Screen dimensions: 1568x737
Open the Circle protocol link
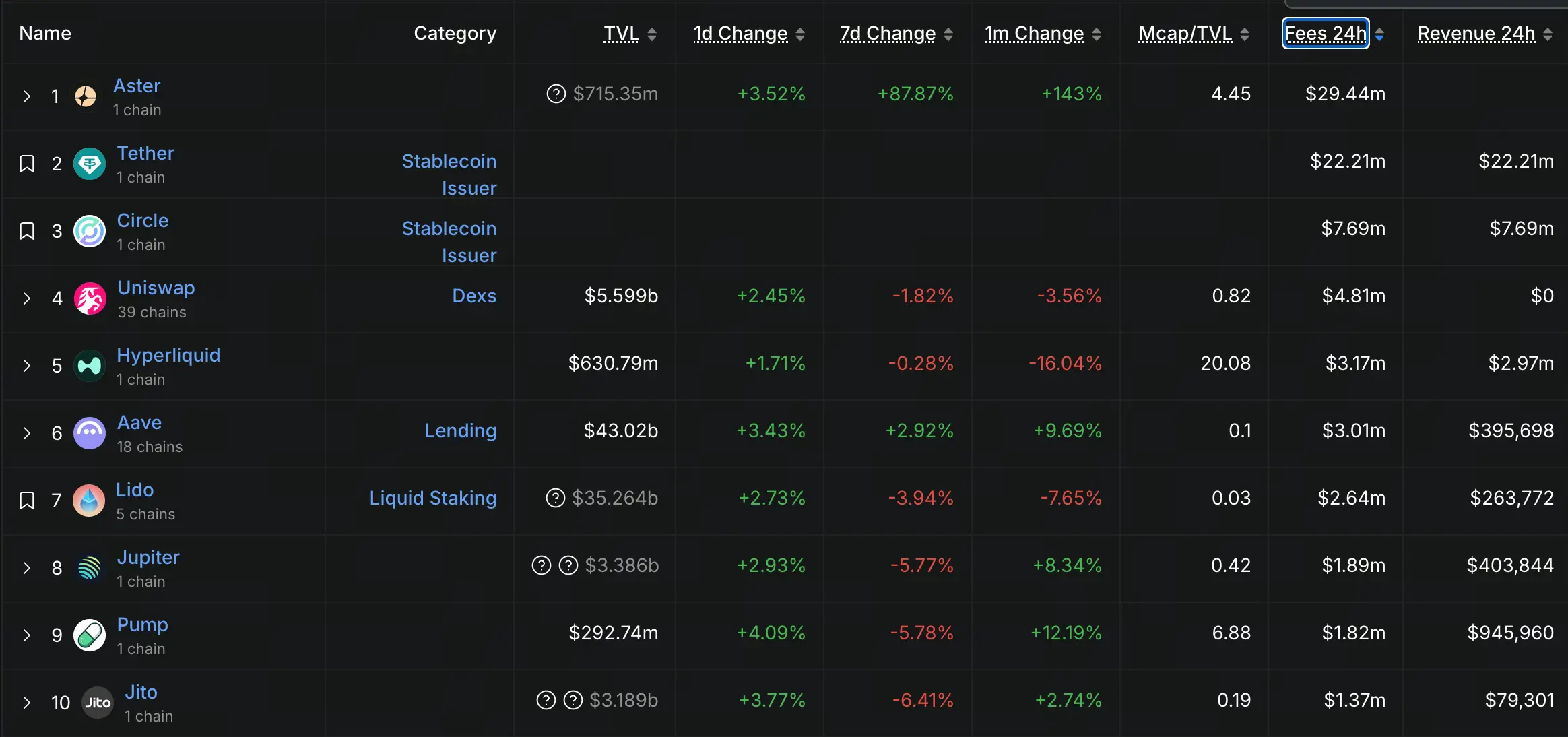143,221
